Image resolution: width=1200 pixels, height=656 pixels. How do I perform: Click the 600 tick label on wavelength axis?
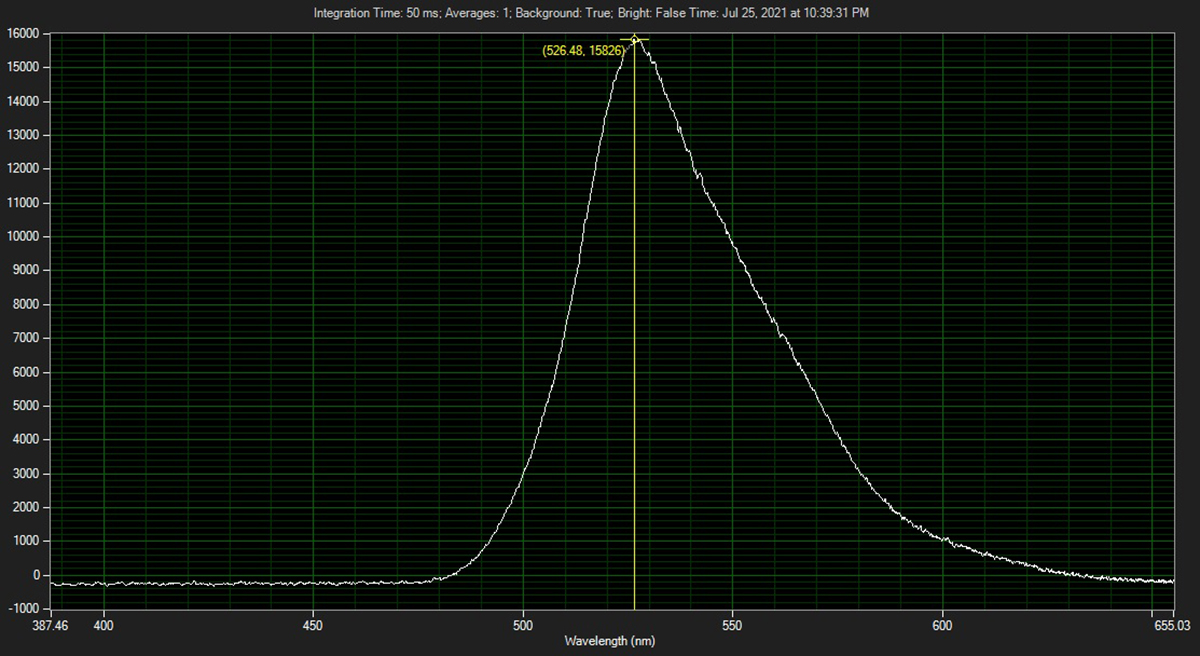943,625
